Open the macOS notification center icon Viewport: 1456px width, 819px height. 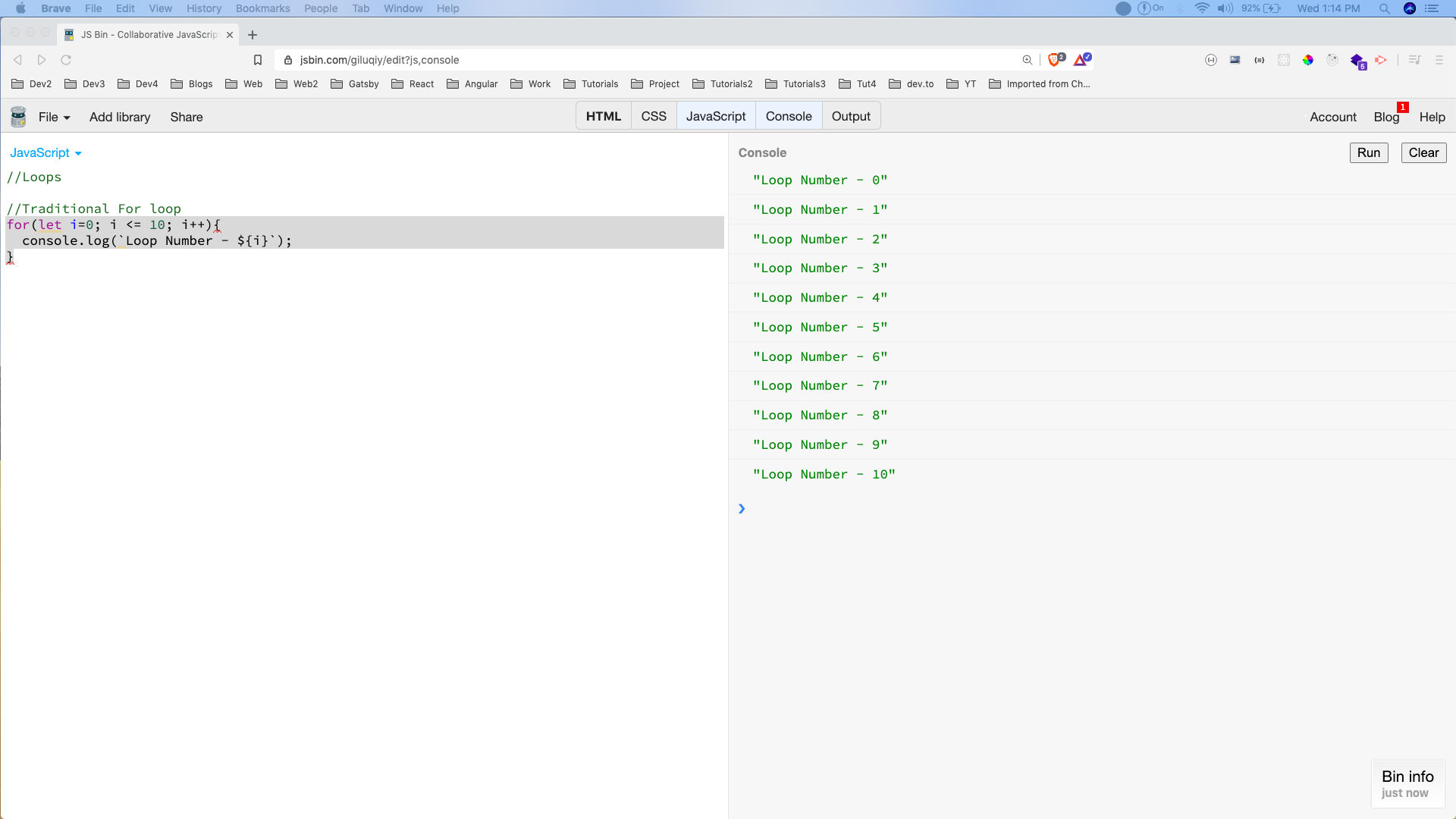pyautogui.click(x=1432, y=8)
